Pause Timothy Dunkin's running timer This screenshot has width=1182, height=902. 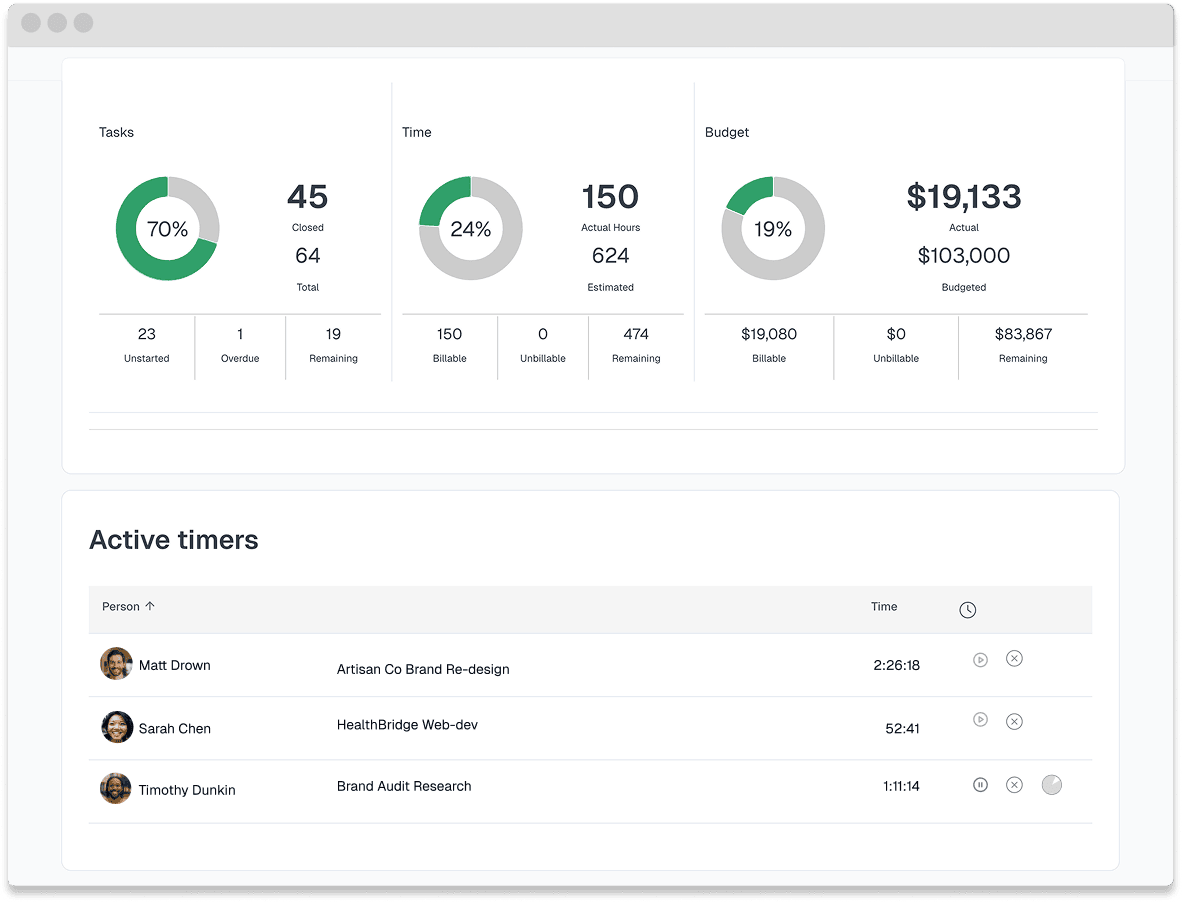click(980, 785)
